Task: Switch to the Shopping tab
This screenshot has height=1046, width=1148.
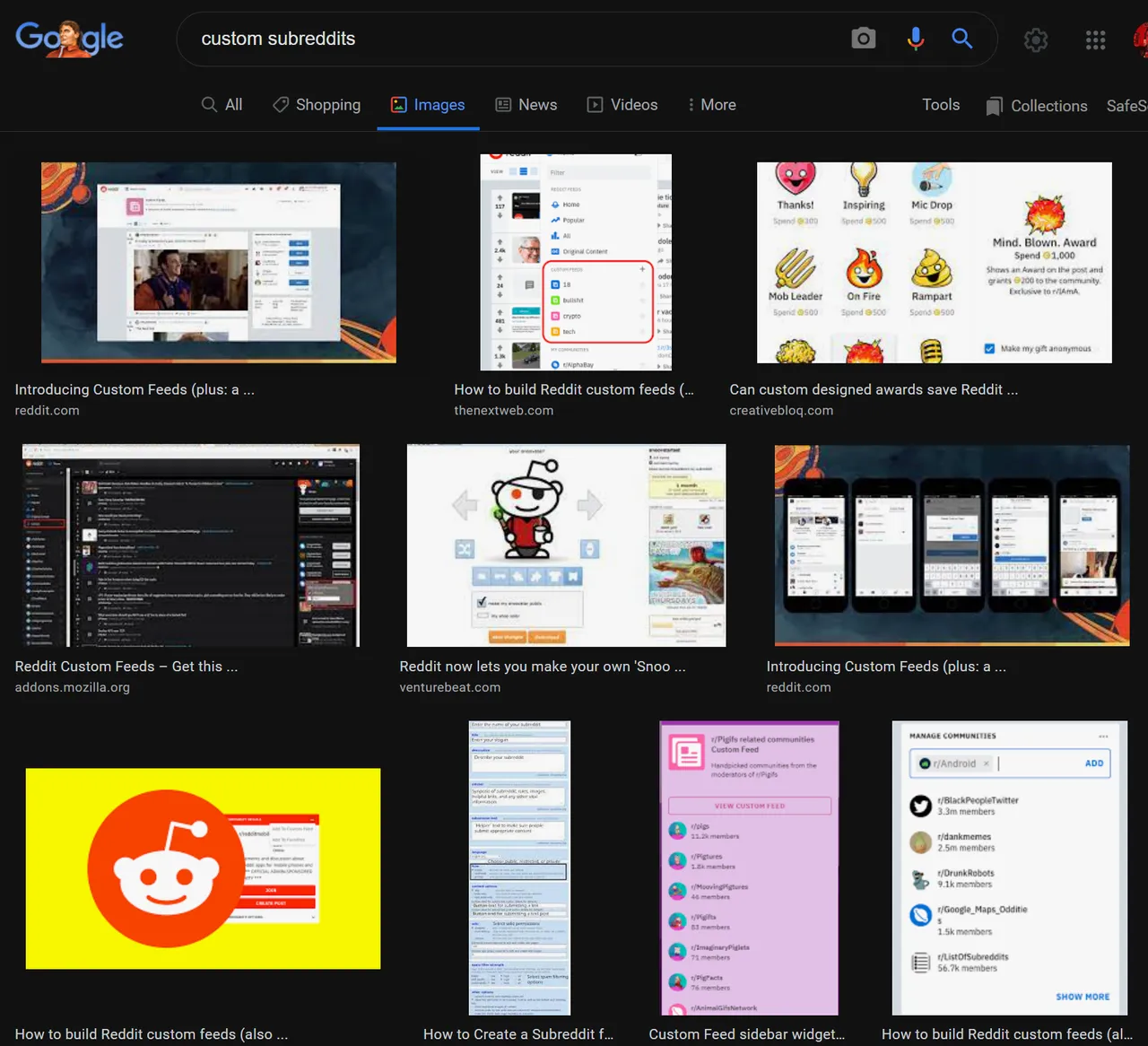Action: click(317, 105)
